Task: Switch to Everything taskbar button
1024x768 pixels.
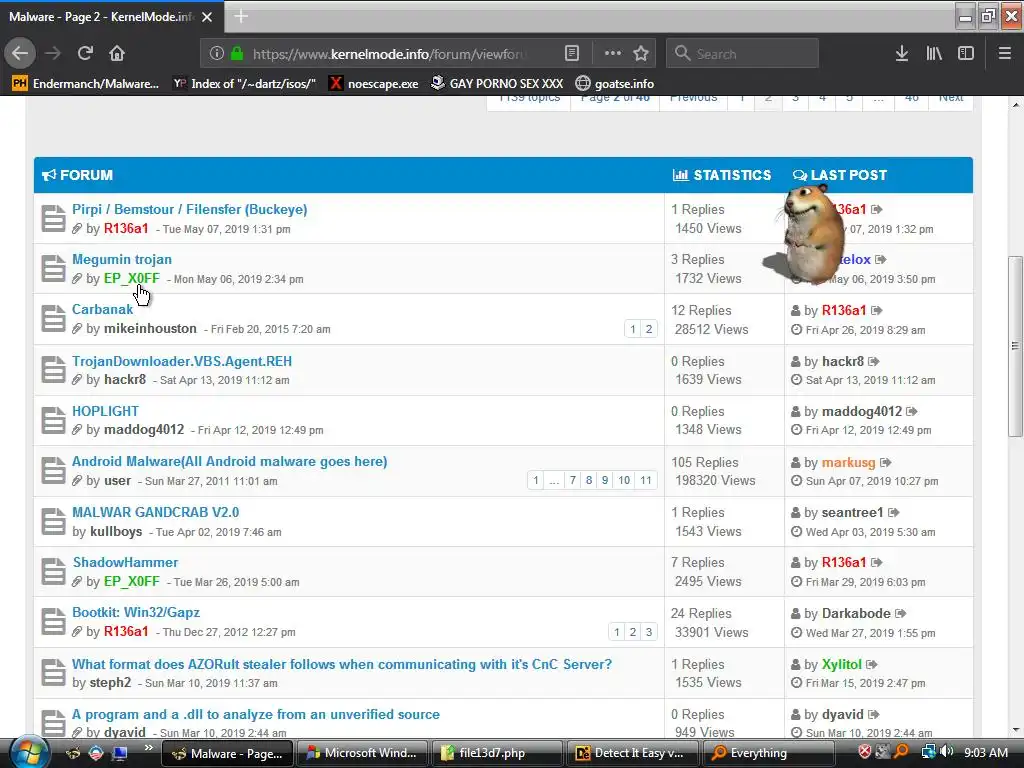Action: [x=769, y=753]
